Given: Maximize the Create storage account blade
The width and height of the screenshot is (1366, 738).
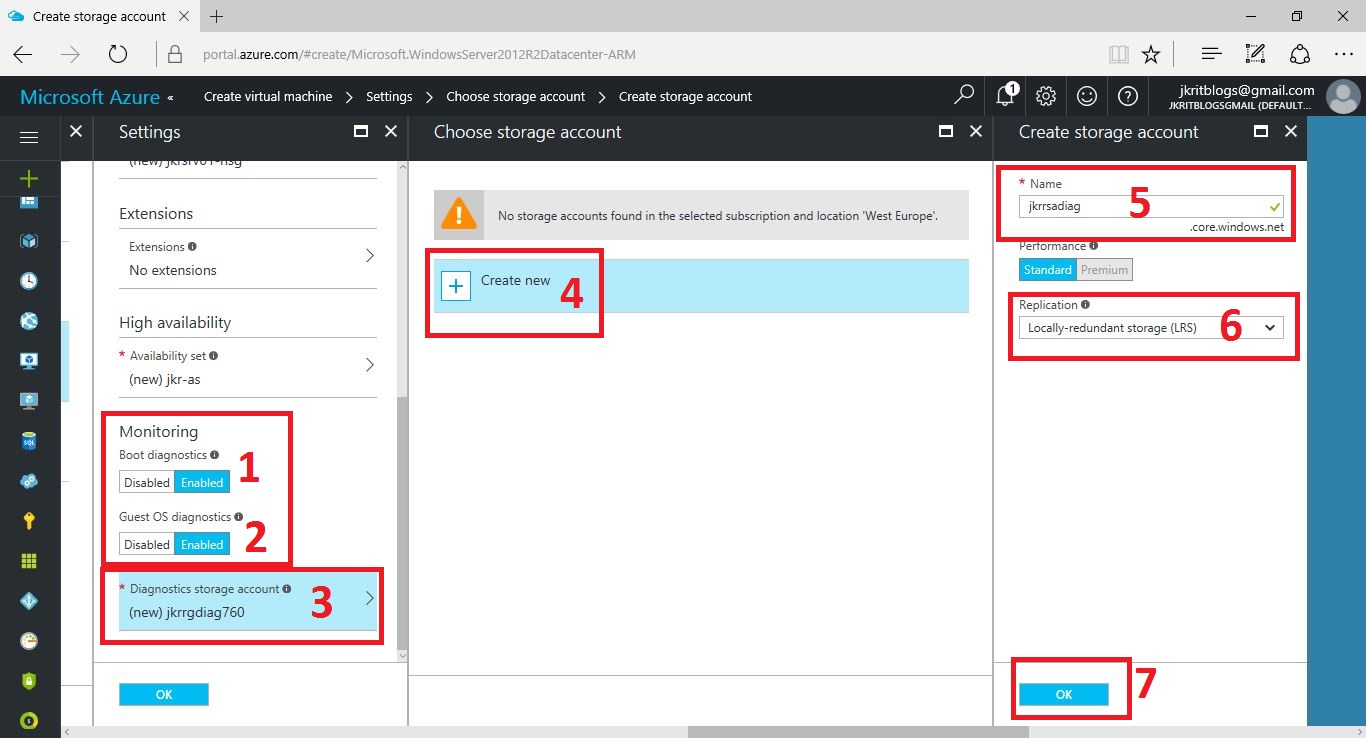Looking at the screenshot, I should (1261, 131).
